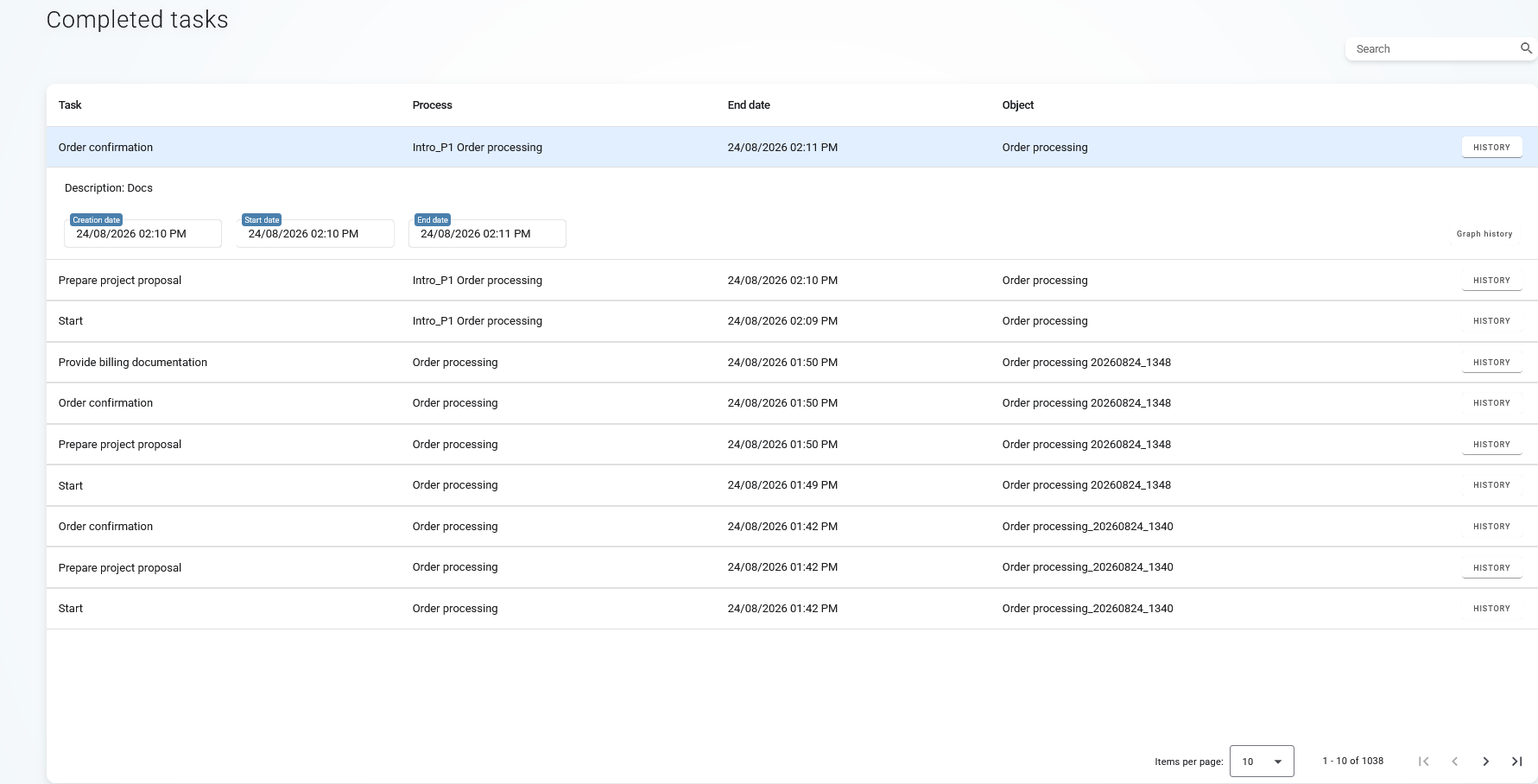Open History for Provide billing documentation
This screenshot has height=784, width=1538.
(x=1491, y=363)
